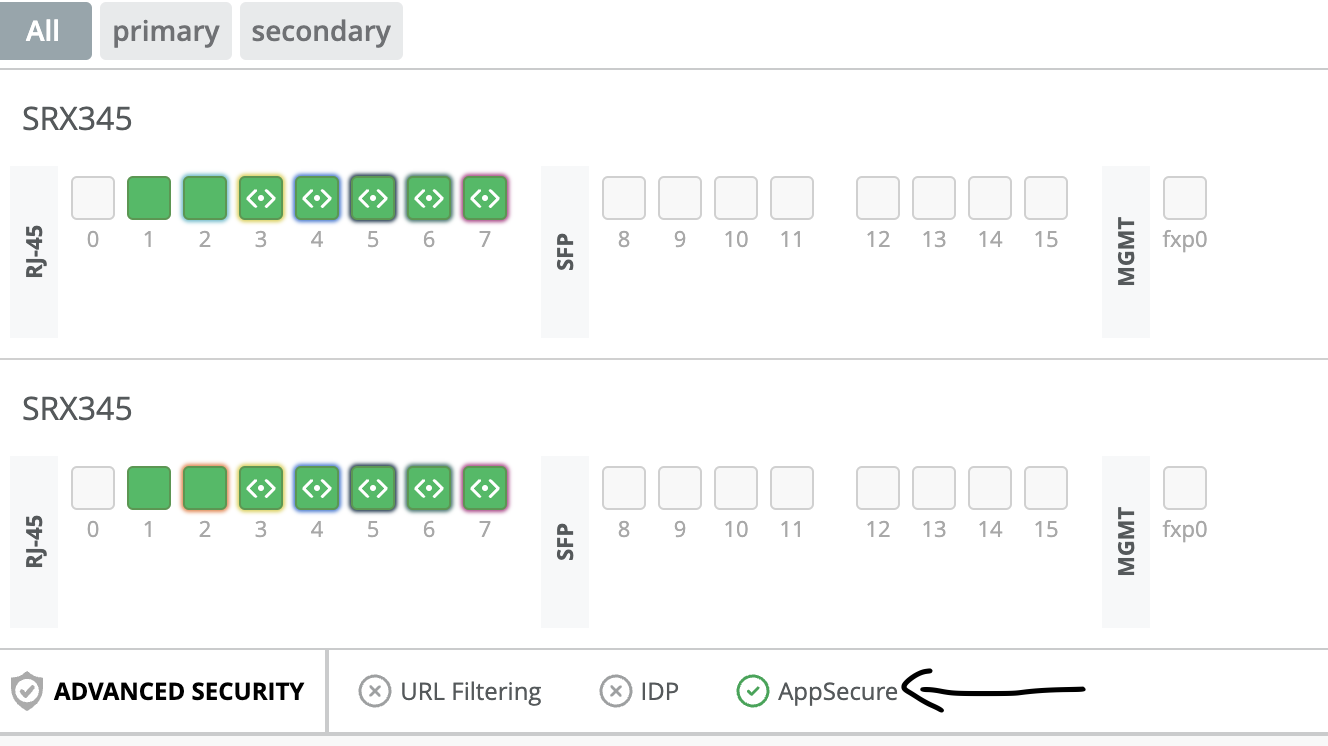
Task: Select port 5 on the top SRX345
Action: [x=373, y=198]
